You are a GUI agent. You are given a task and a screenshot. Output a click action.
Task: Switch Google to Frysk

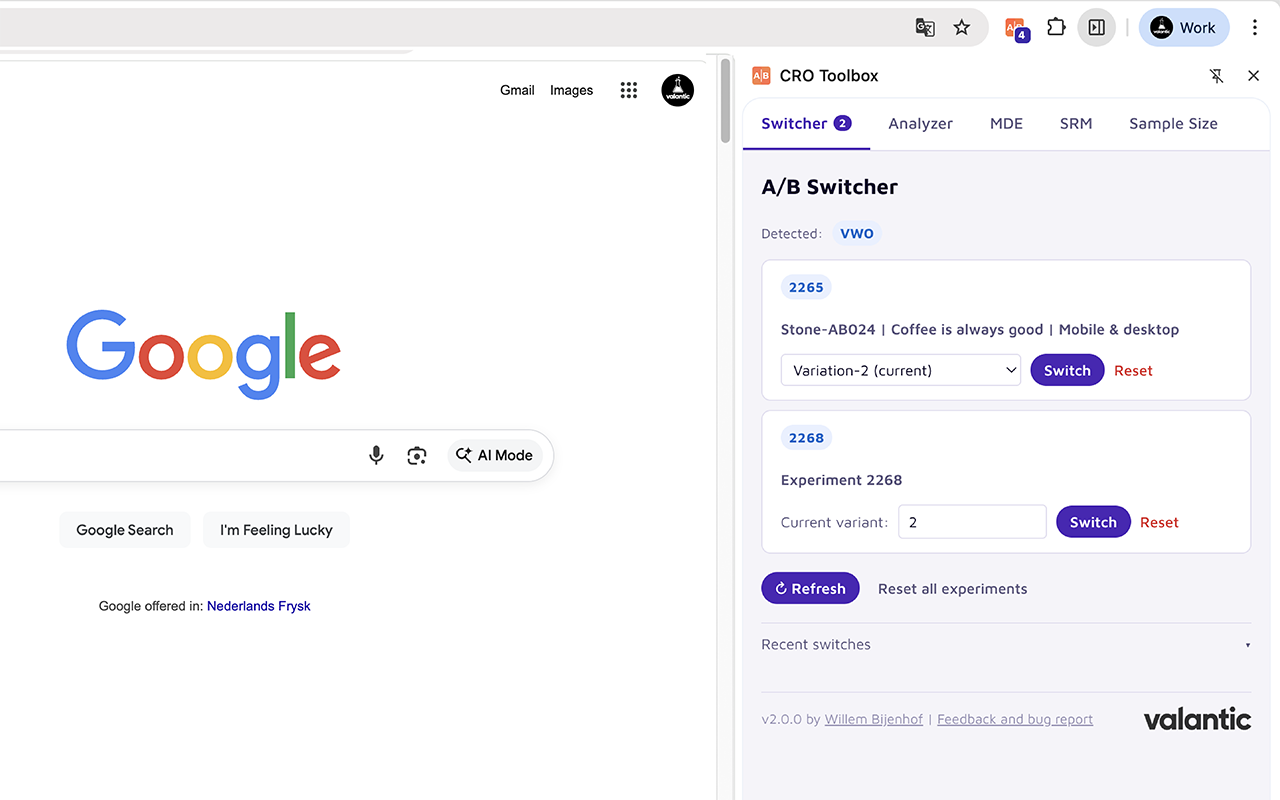294,606
